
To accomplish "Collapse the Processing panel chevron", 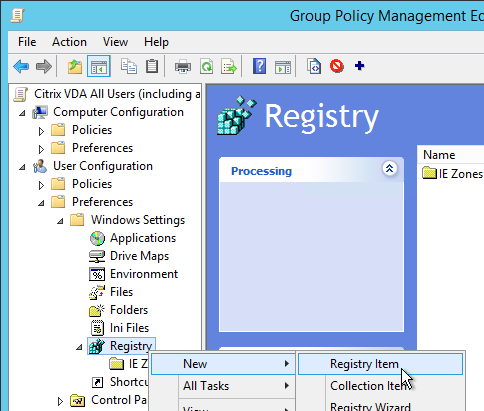I will pyautogui.click(x=389, y=169).
